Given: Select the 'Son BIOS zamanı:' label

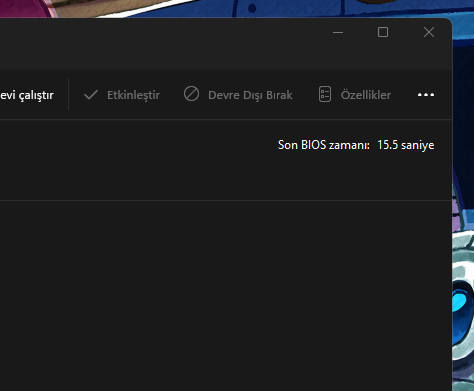Looking at the screenshot, I should pos(324,145).
